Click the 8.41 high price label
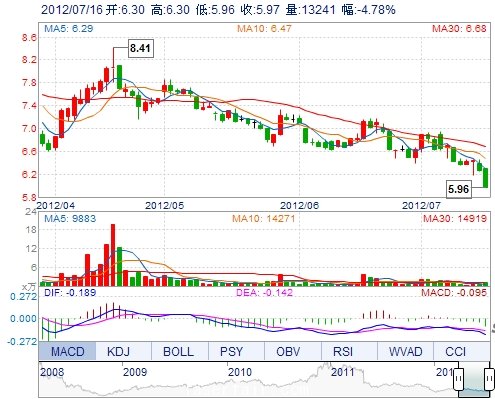The width and height of the screenshot is (495, 399). (x=141, y=48)
